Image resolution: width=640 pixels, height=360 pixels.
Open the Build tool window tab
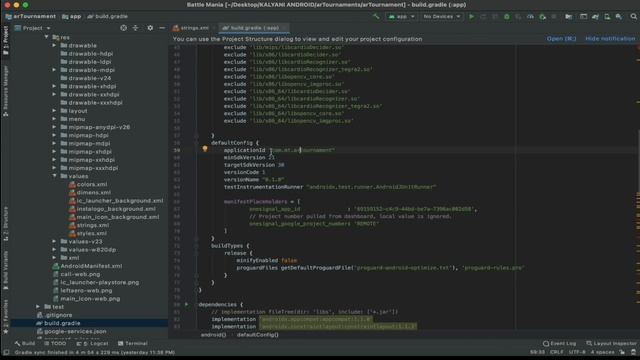pos(25,344)
